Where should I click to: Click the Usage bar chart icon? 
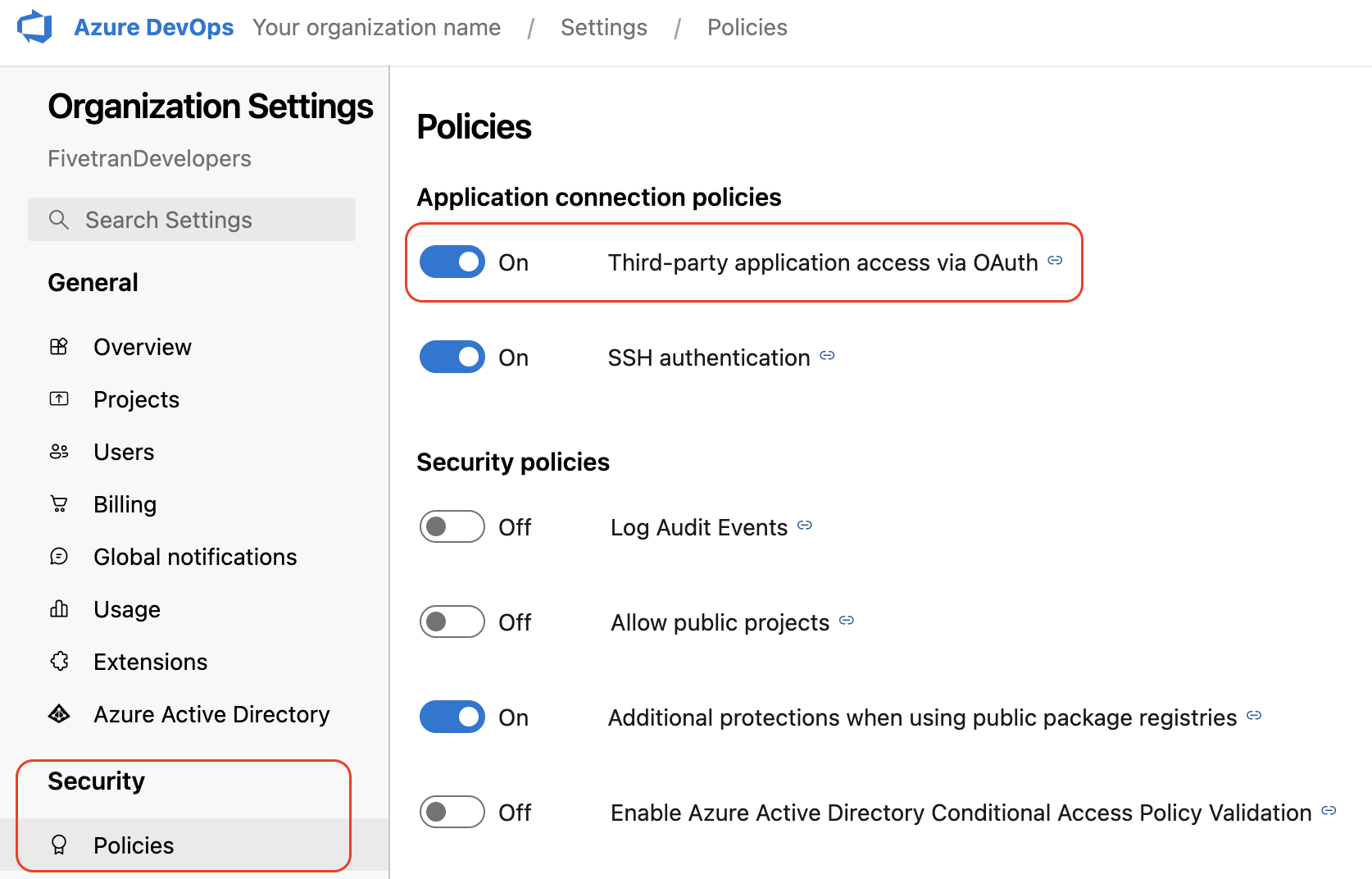click(59, 609)
